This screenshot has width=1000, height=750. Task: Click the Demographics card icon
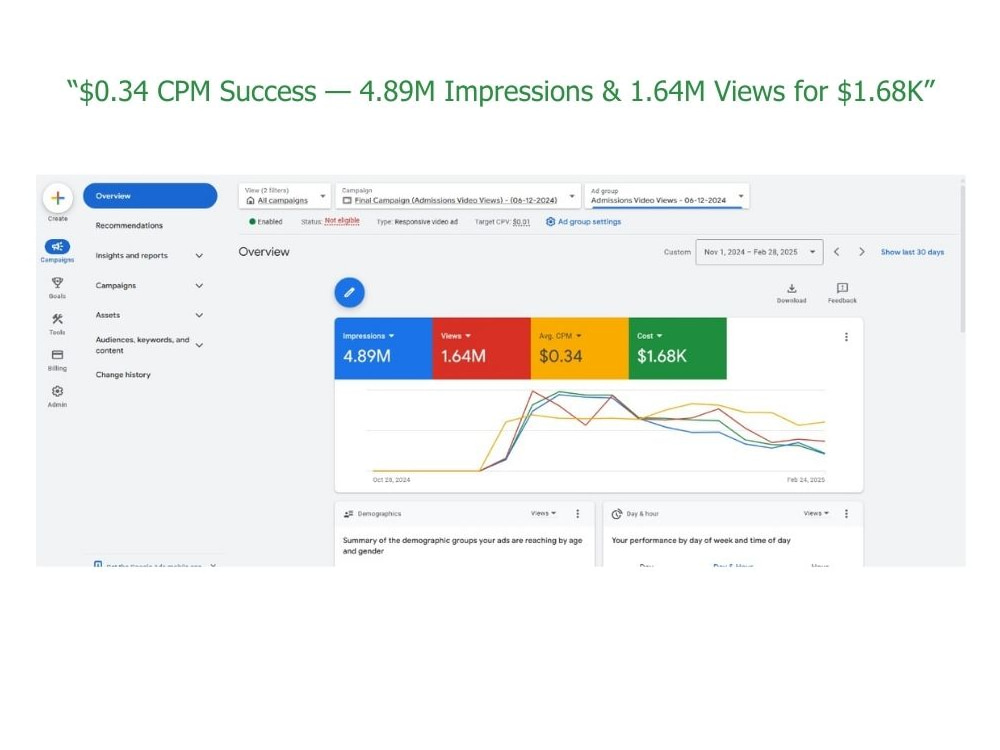348,514
